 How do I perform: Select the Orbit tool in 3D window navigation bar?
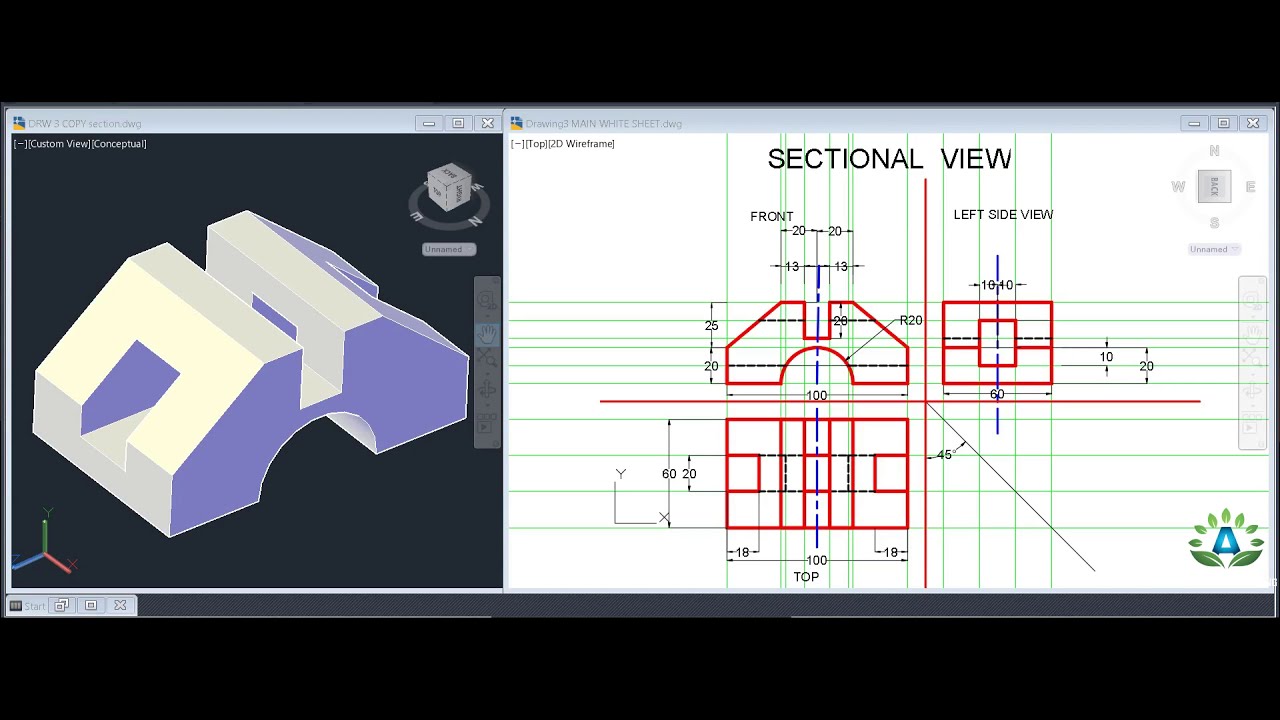487,389
